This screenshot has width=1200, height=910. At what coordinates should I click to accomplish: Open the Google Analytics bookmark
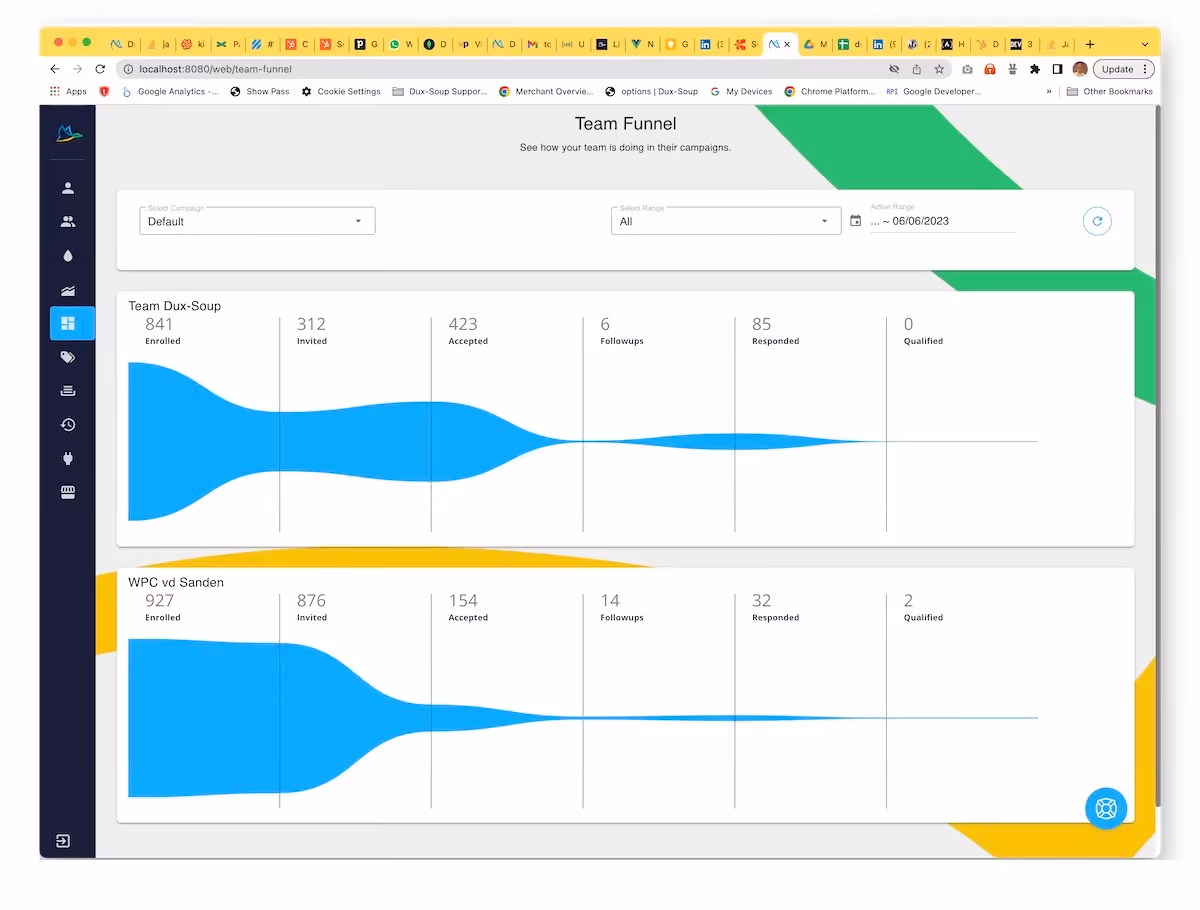pyautogui.click(x=169, y=91)
